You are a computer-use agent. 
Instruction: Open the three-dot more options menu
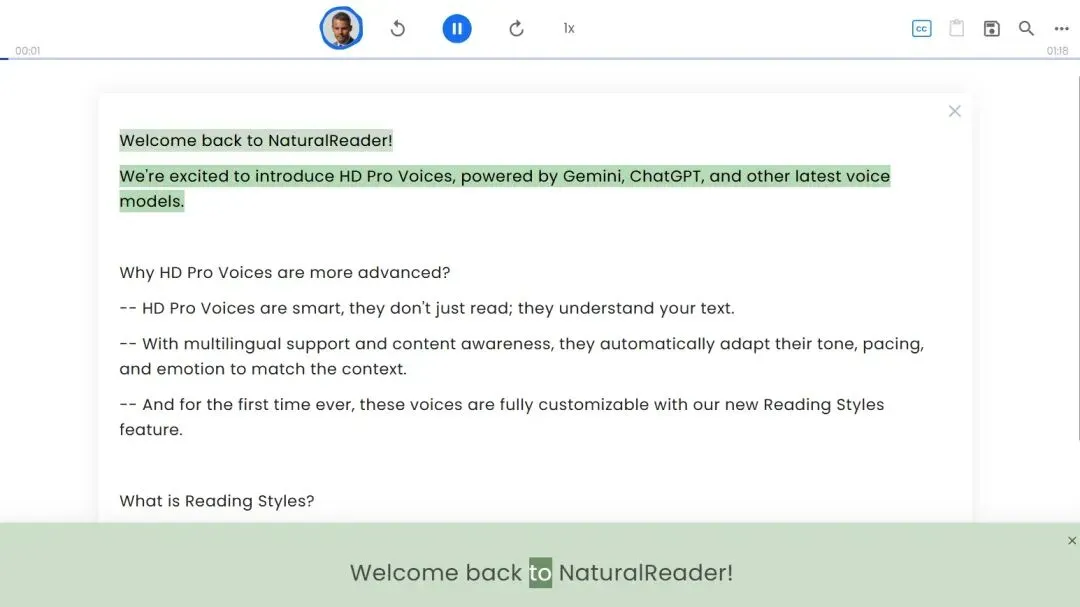tap(1061, 28)
